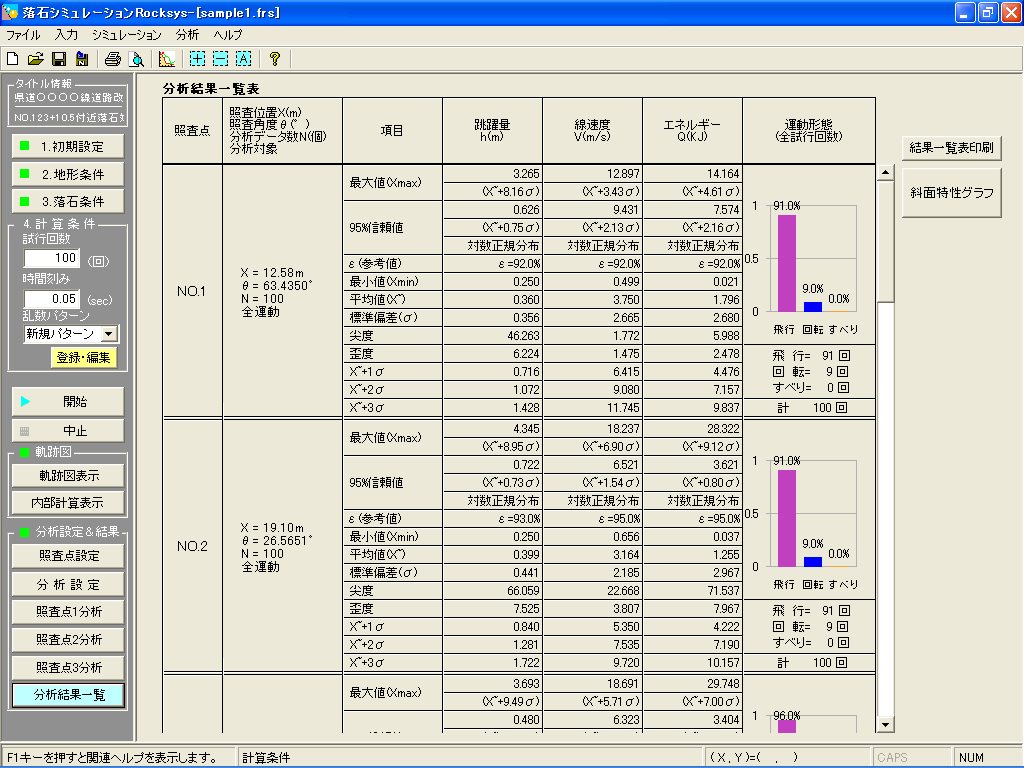Stop simulation with 中止 button
The image size is (1024, 768).
[x=68, y=430]
